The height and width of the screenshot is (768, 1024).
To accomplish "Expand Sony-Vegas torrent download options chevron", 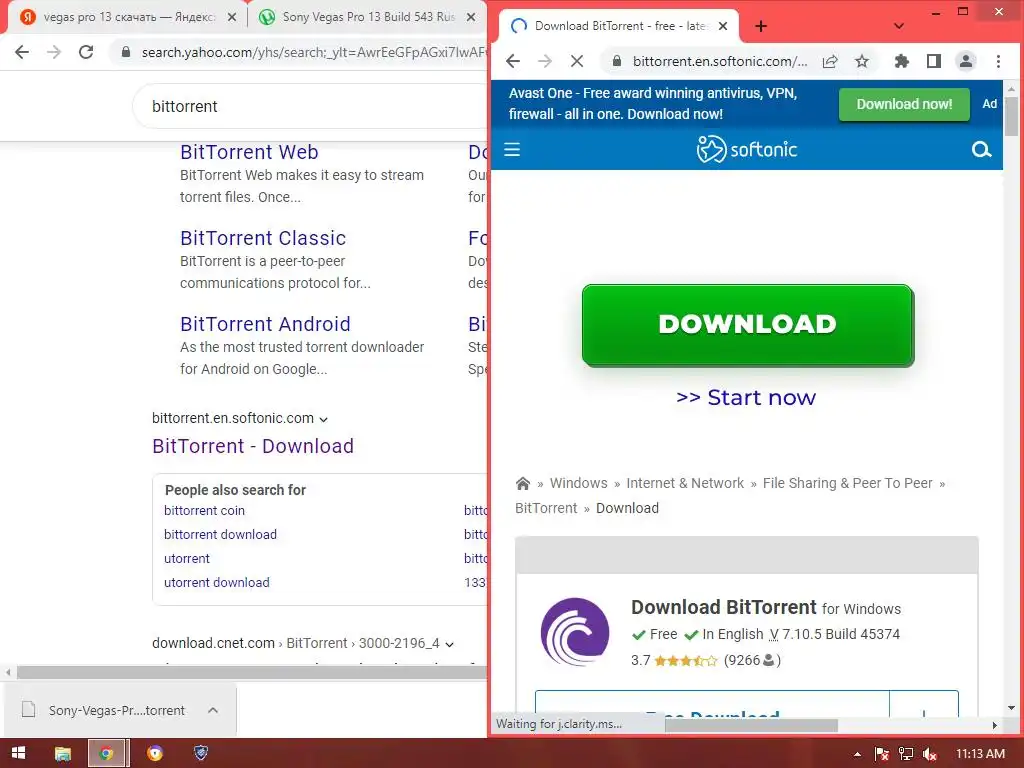I will point(213,710).
